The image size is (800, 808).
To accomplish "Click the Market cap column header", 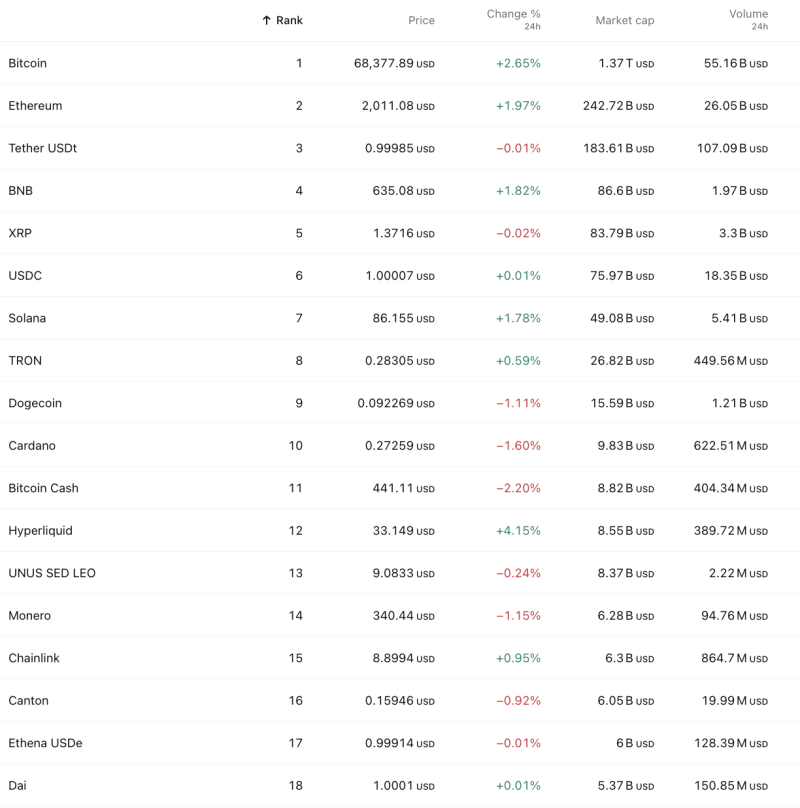I will [625, 20].
